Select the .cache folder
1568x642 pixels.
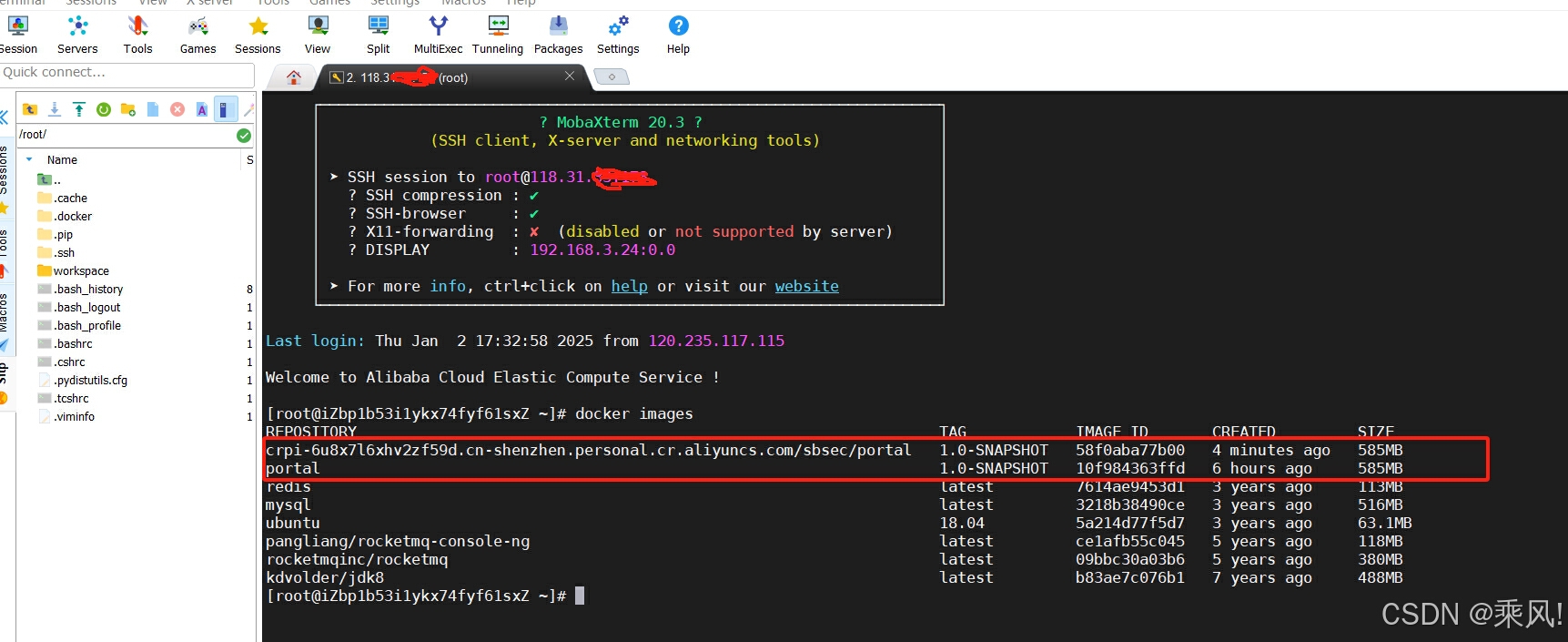(x=63, y=198)
